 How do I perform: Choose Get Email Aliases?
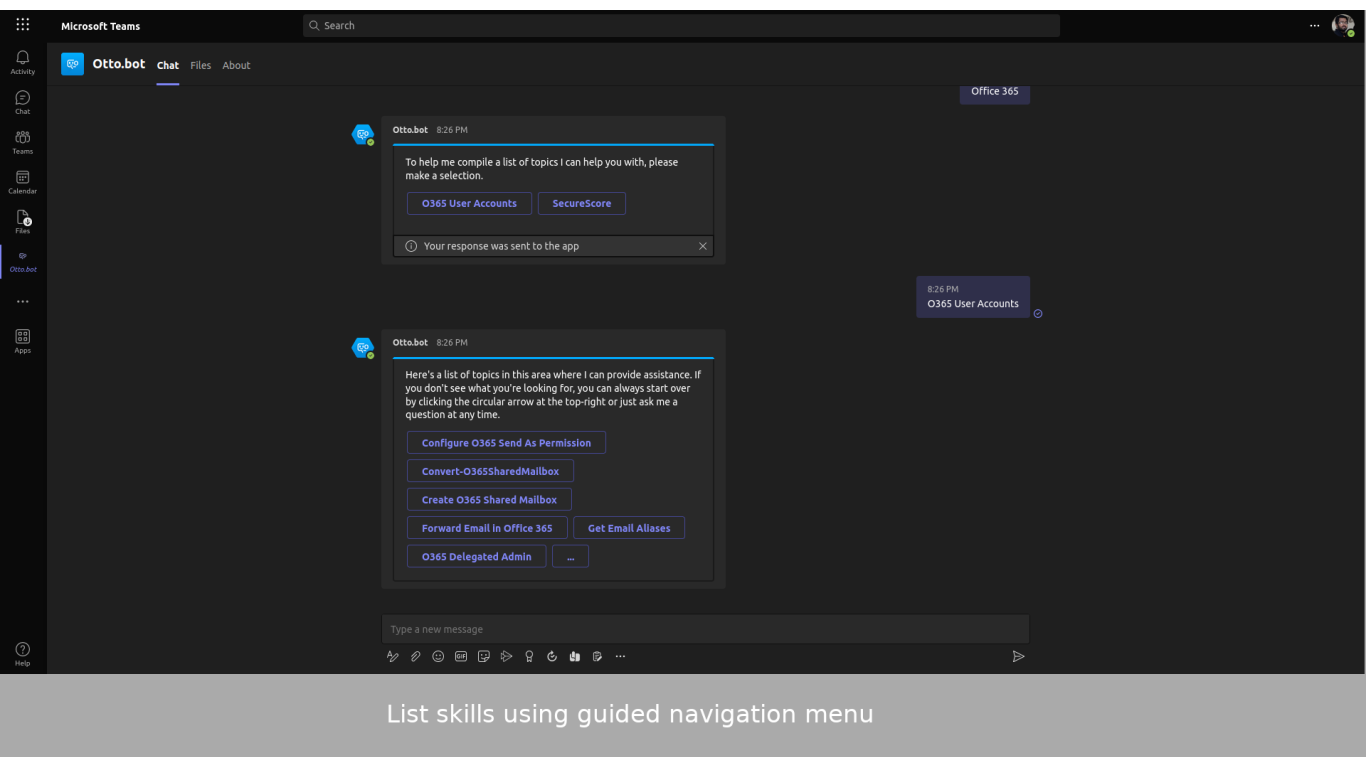tap(629, 528)
